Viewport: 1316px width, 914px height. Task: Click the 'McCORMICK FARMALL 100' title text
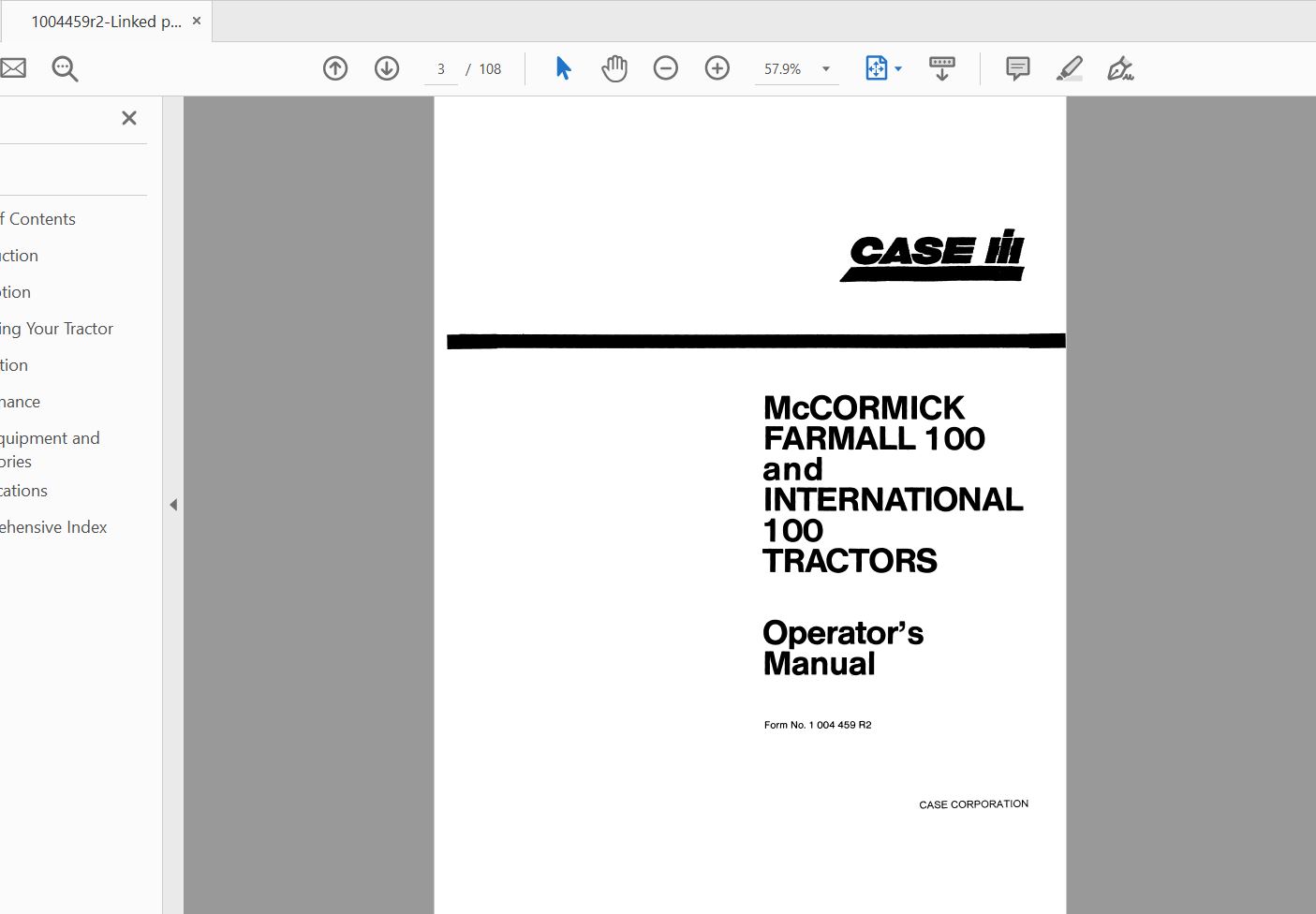pos(874,423)
